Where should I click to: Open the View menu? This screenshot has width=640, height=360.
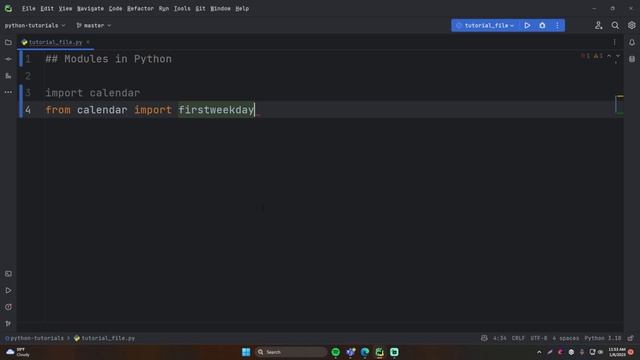[65, 8]
